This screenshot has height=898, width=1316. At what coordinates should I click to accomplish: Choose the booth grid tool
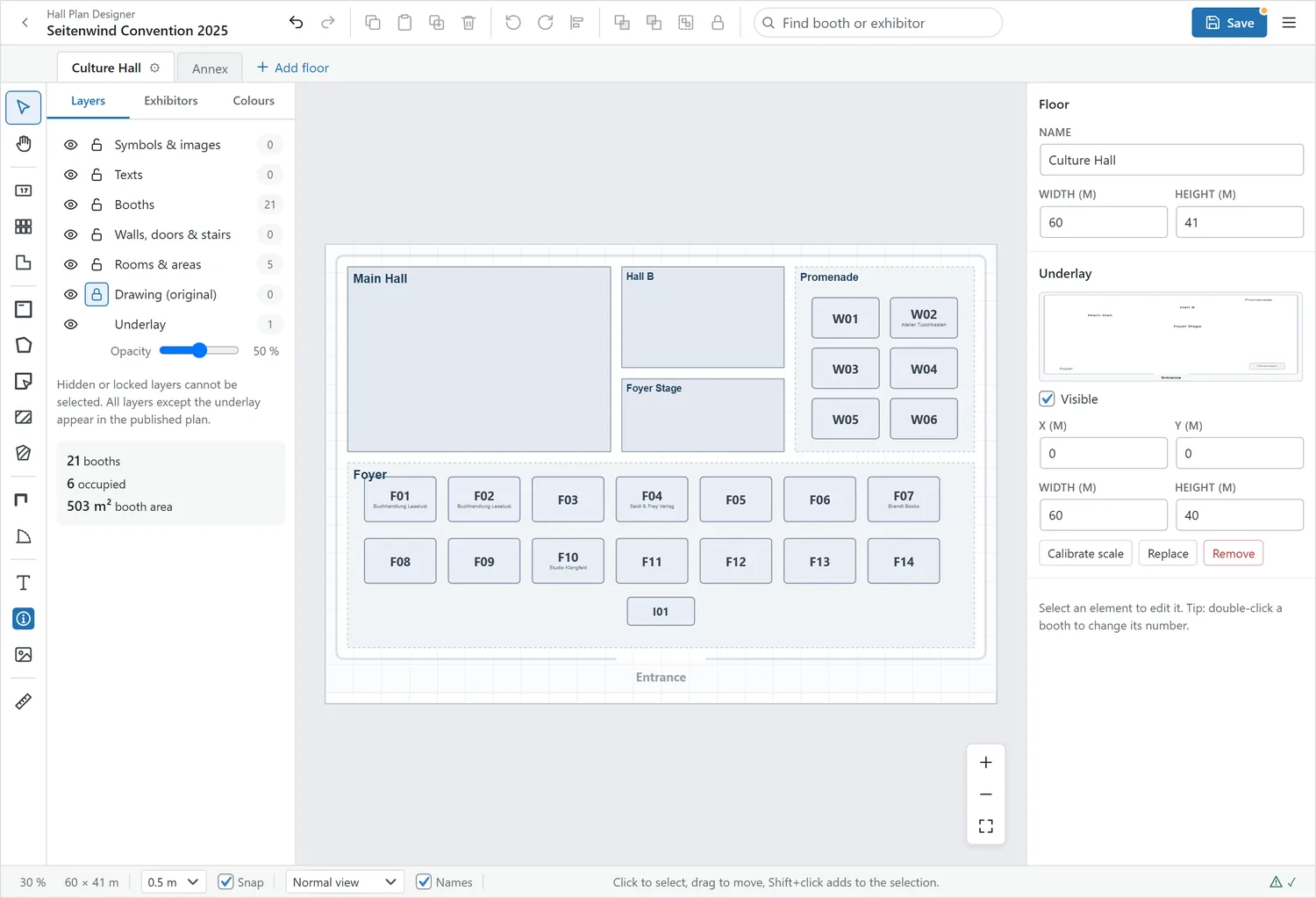[24, 226]
